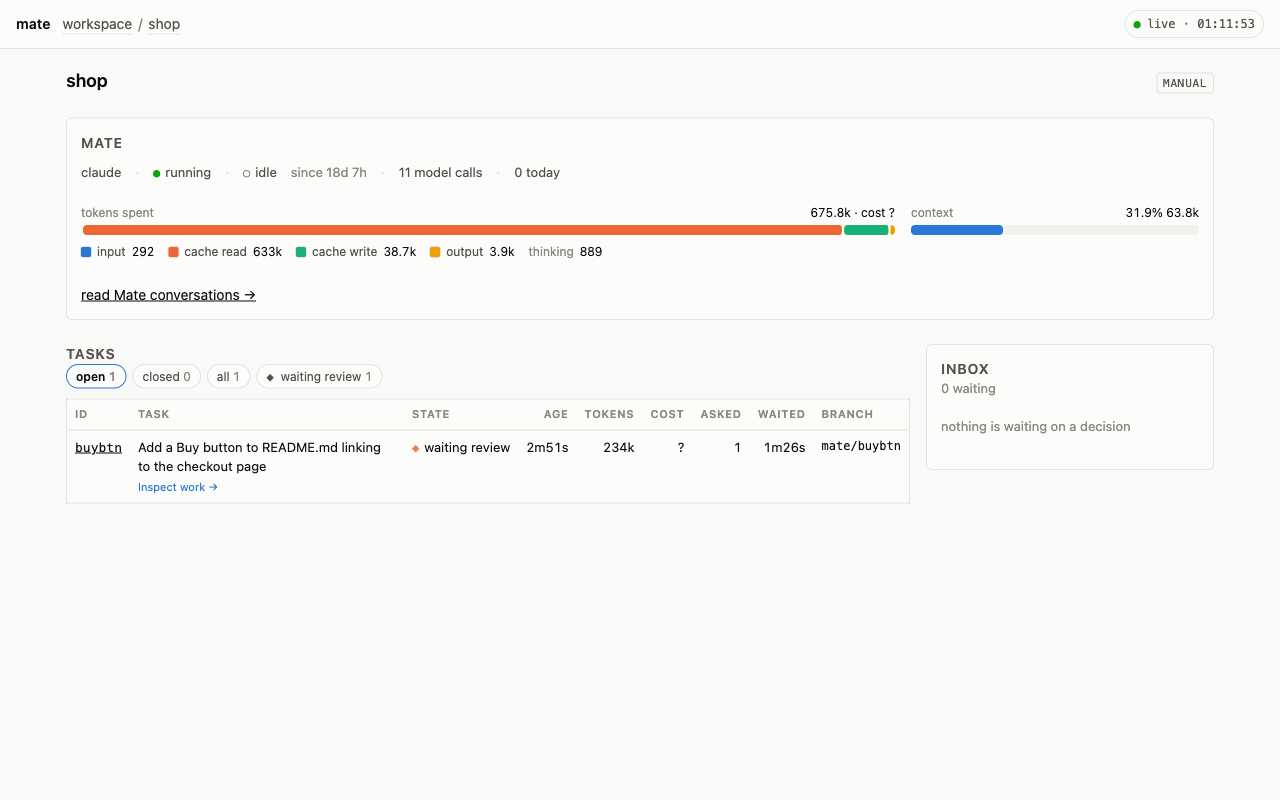
Task: Click the green cache write legend swatch
Action: (301, 252)
